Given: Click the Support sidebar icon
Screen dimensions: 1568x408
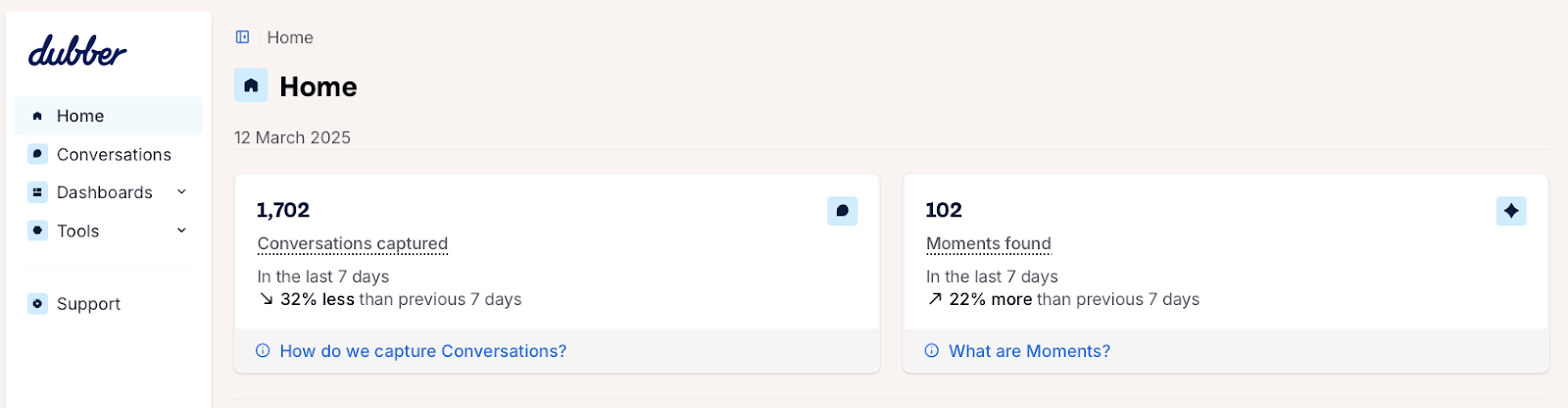Looking at the screenshot, I should pos(37,304).
